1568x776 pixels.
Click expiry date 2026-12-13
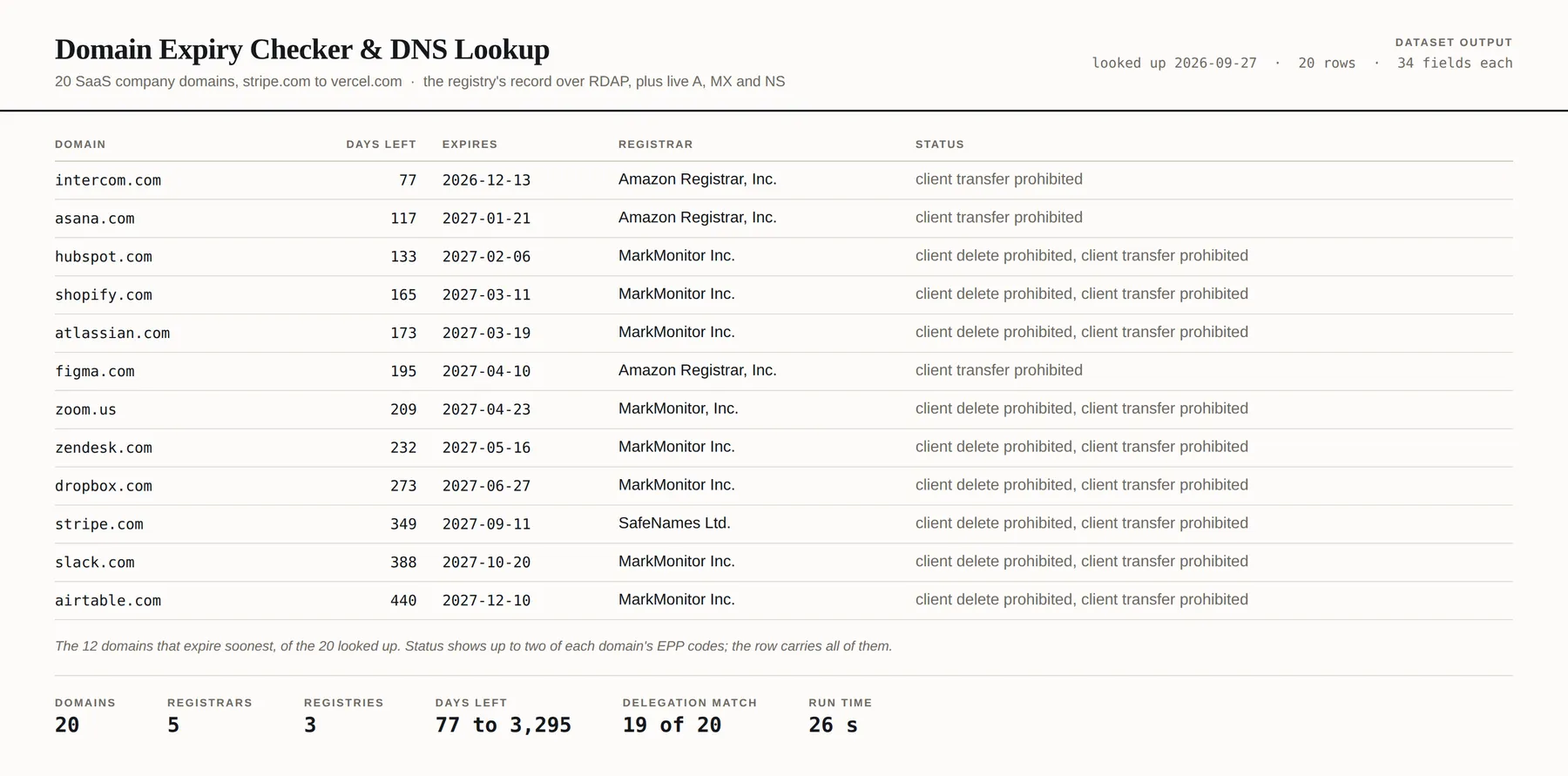point(486,180)
